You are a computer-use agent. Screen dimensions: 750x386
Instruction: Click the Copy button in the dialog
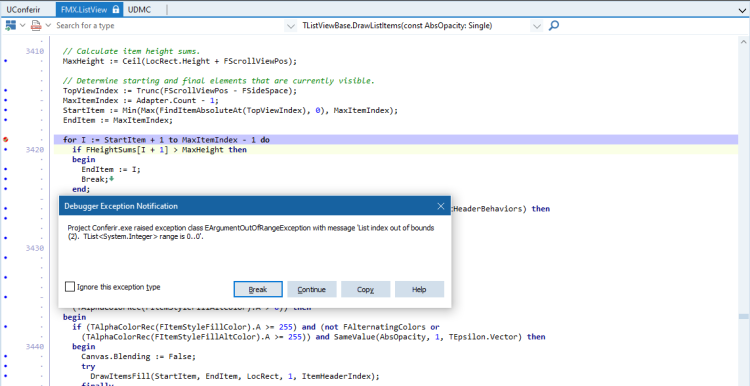(x=365, y=289)
